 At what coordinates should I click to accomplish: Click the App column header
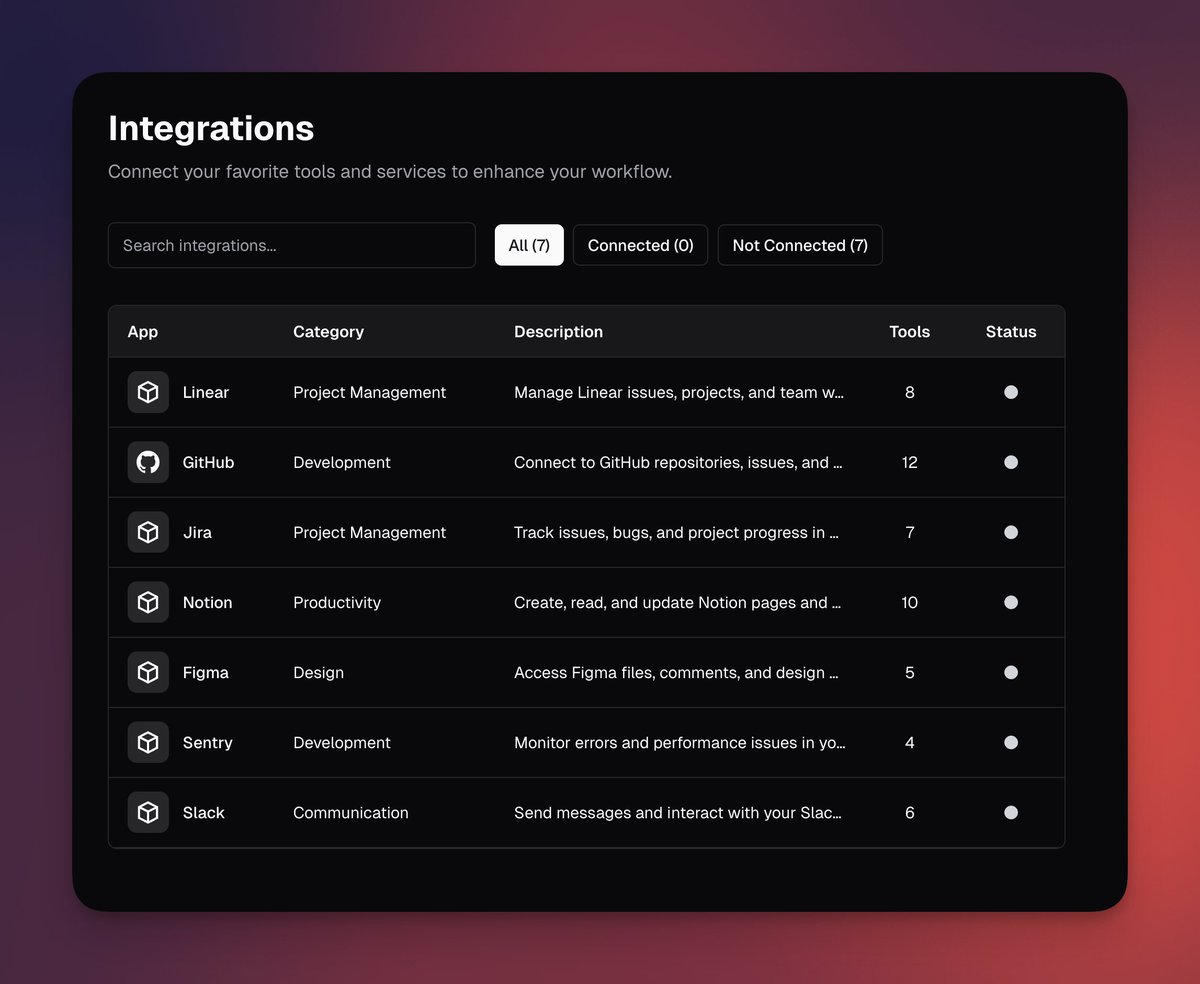[x=143, y=331]
